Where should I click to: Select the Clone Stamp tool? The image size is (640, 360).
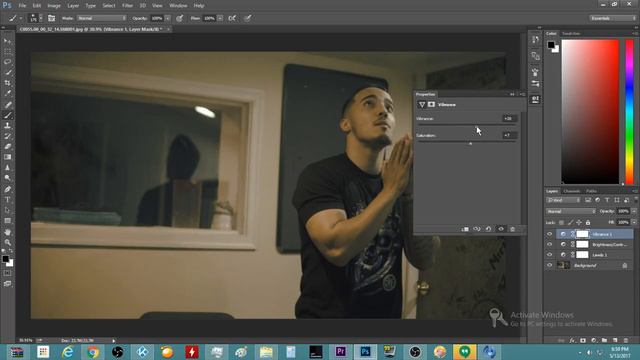point(7,126)
